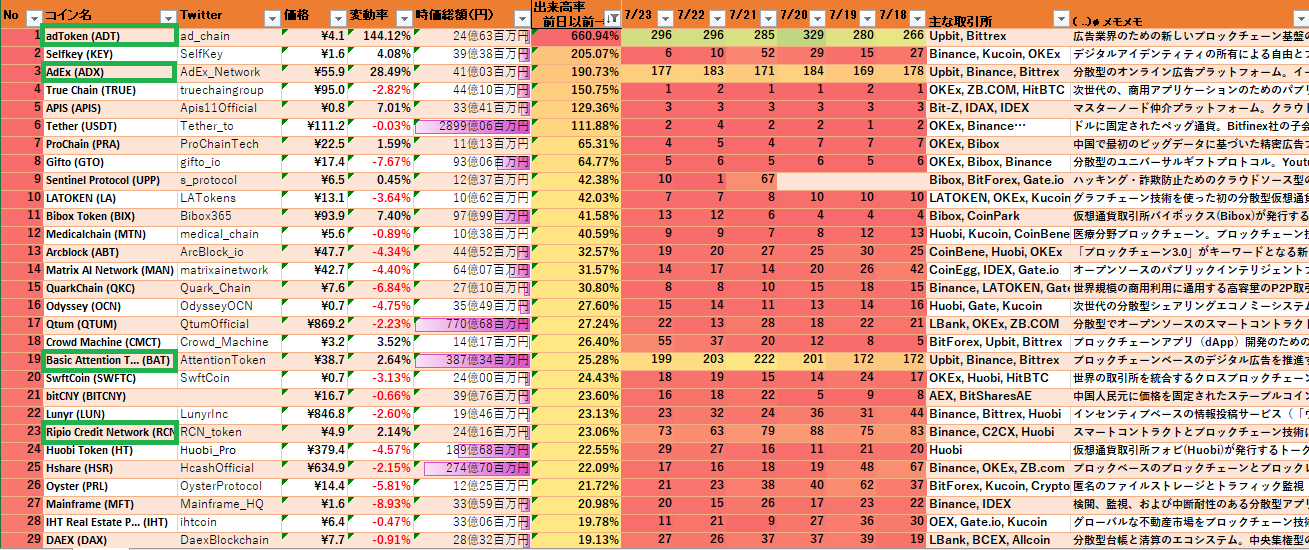Open the 時価総額(円) filter dropdown
1309x550 pixels.
coord(519,18)
